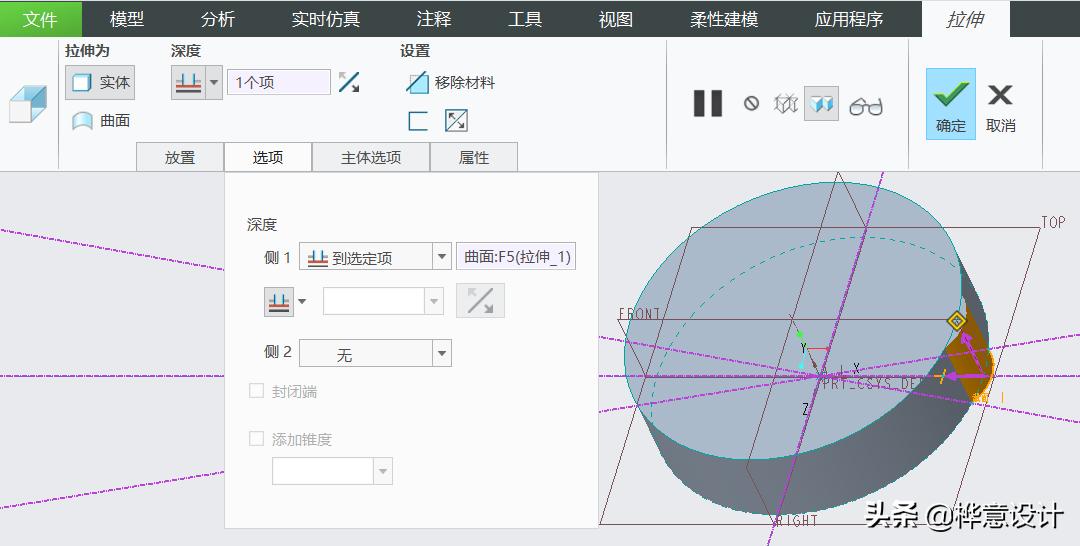The image size is (1080, 546).
Task: Choose 曲面 surface extrude type
Action: coord(101,120)
